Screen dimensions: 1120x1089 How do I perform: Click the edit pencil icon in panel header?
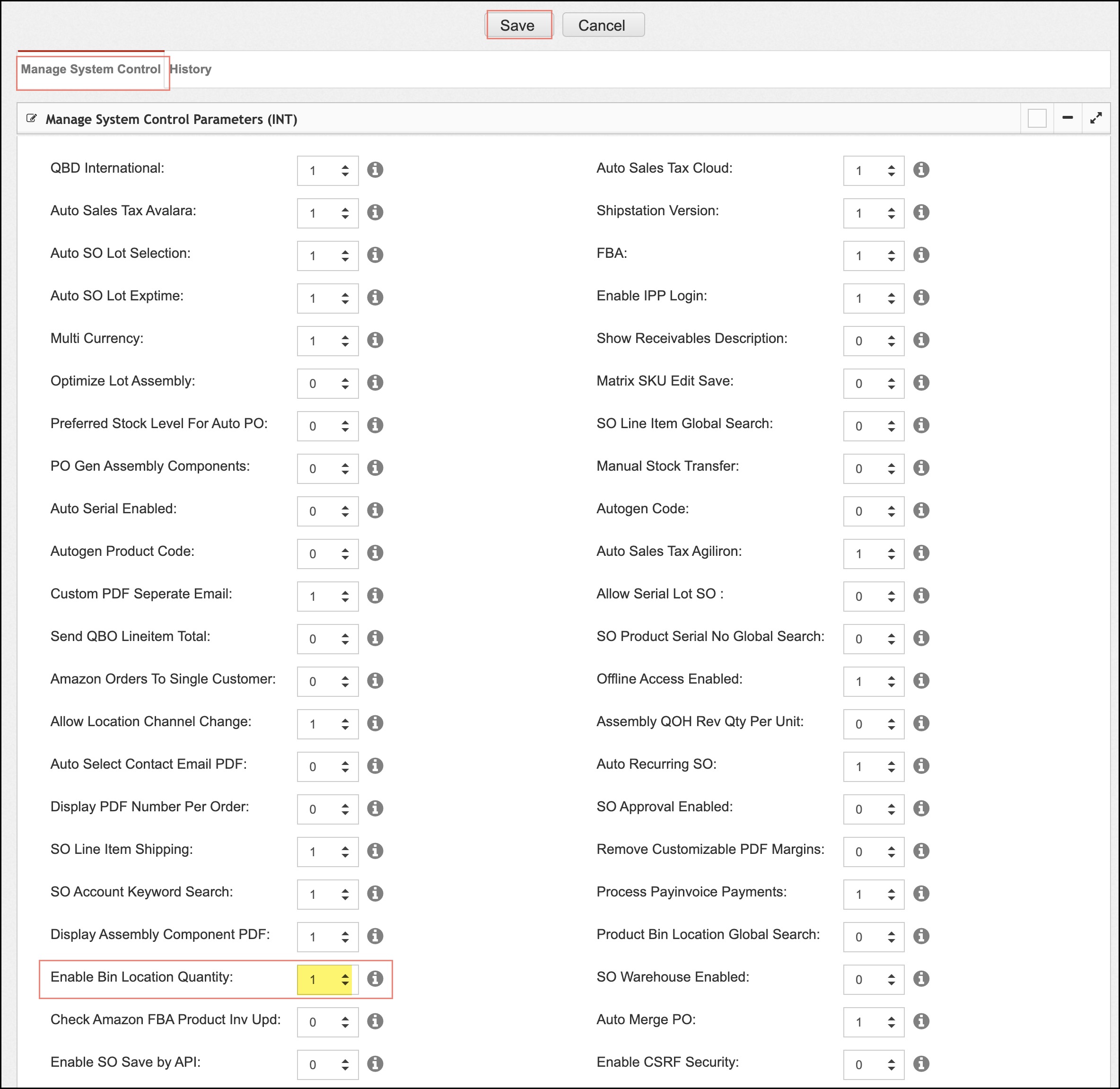[32, 118]
